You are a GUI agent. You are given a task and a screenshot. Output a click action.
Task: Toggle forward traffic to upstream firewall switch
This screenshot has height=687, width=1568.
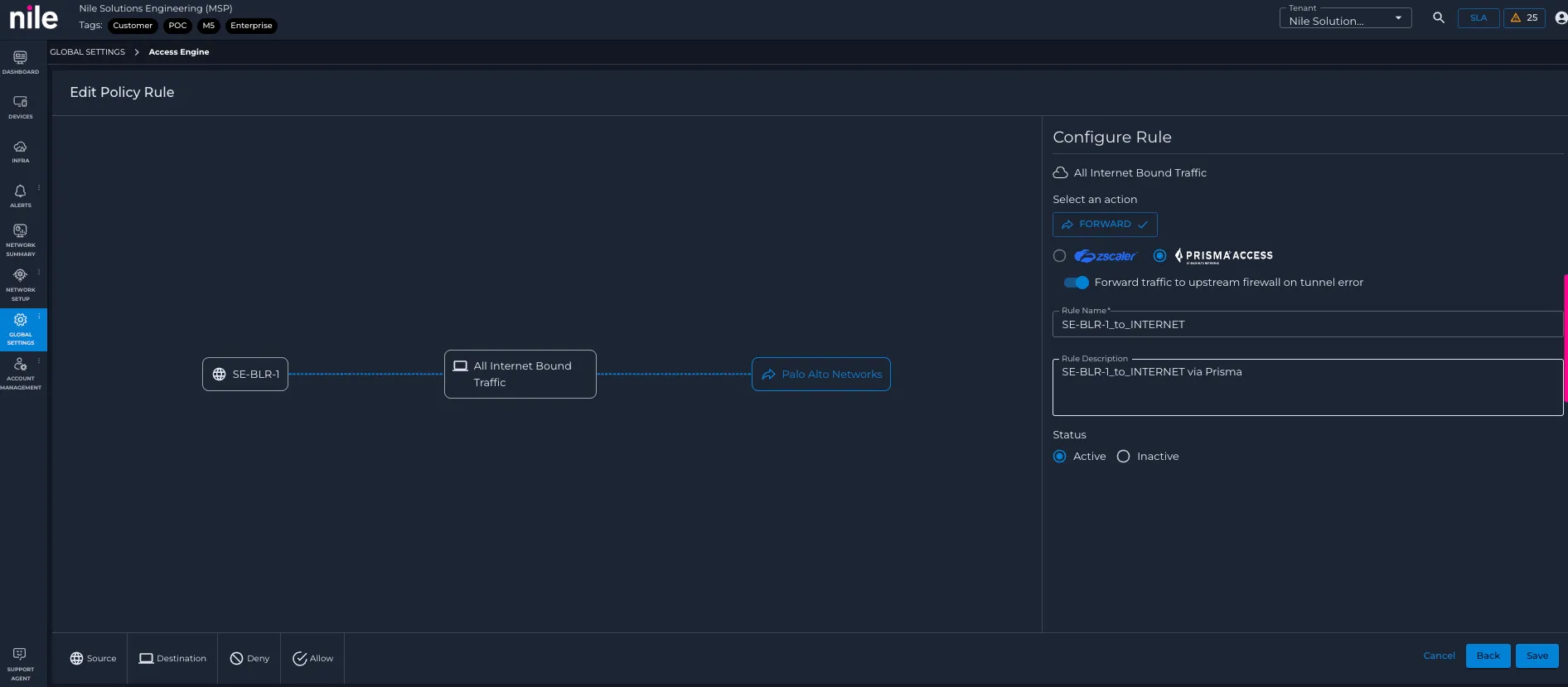[x=1077, y=283]
